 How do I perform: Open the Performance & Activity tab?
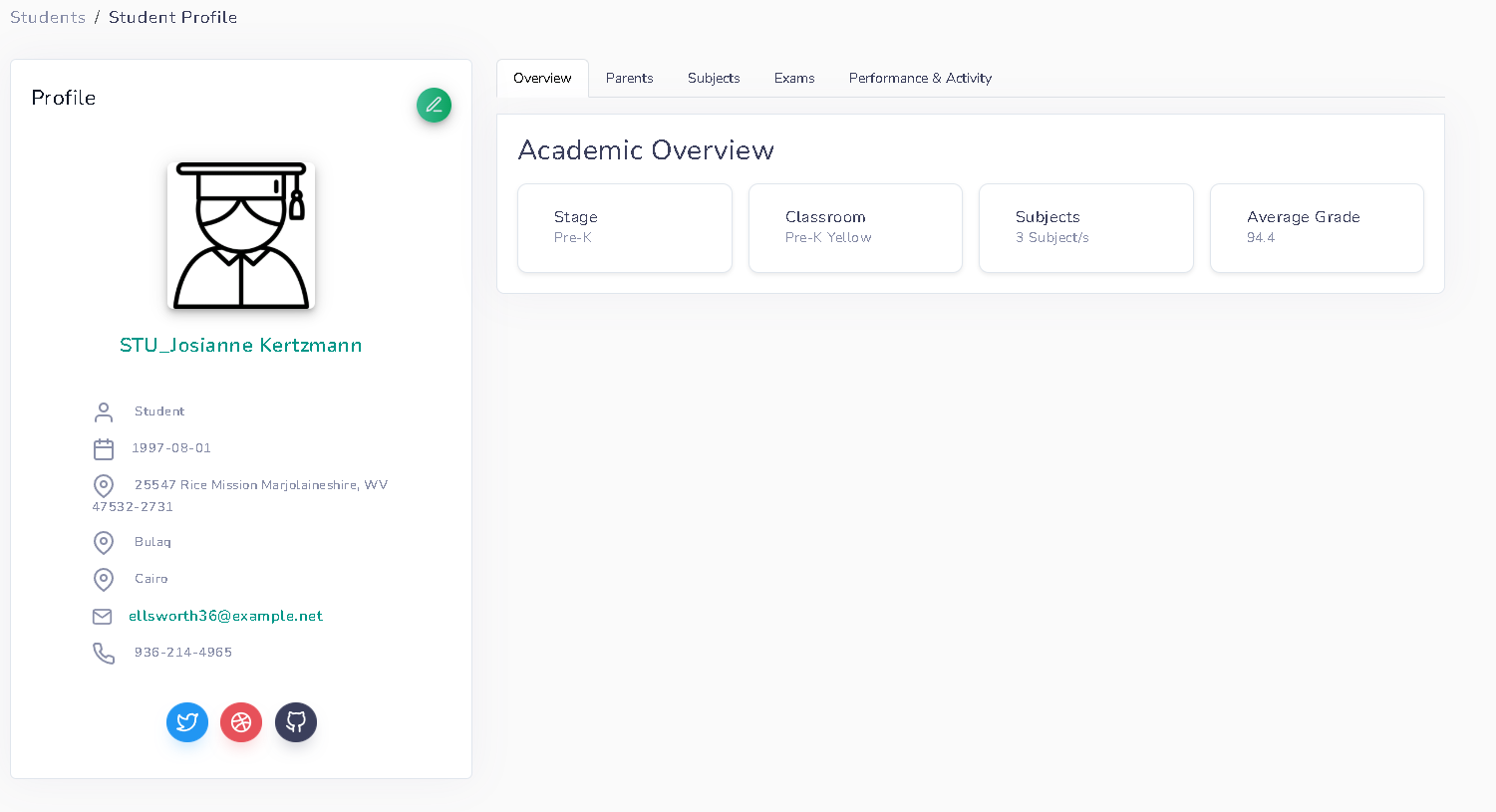[920, 78]
